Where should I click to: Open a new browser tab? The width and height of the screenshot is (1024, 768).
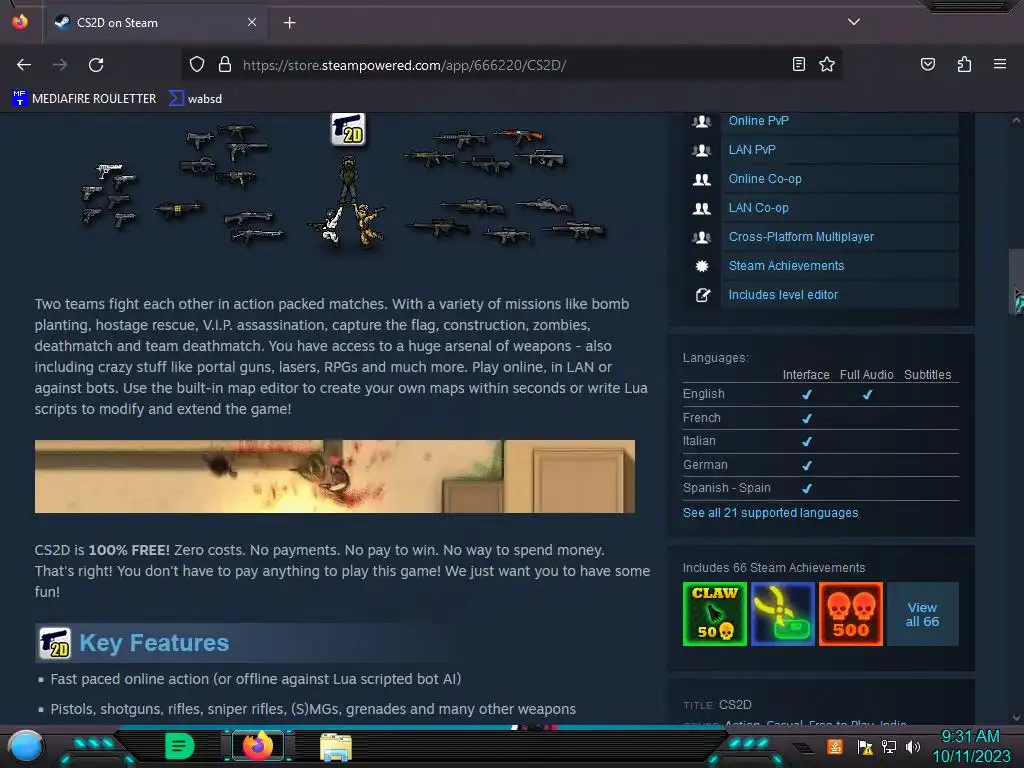tap(289, 23)
